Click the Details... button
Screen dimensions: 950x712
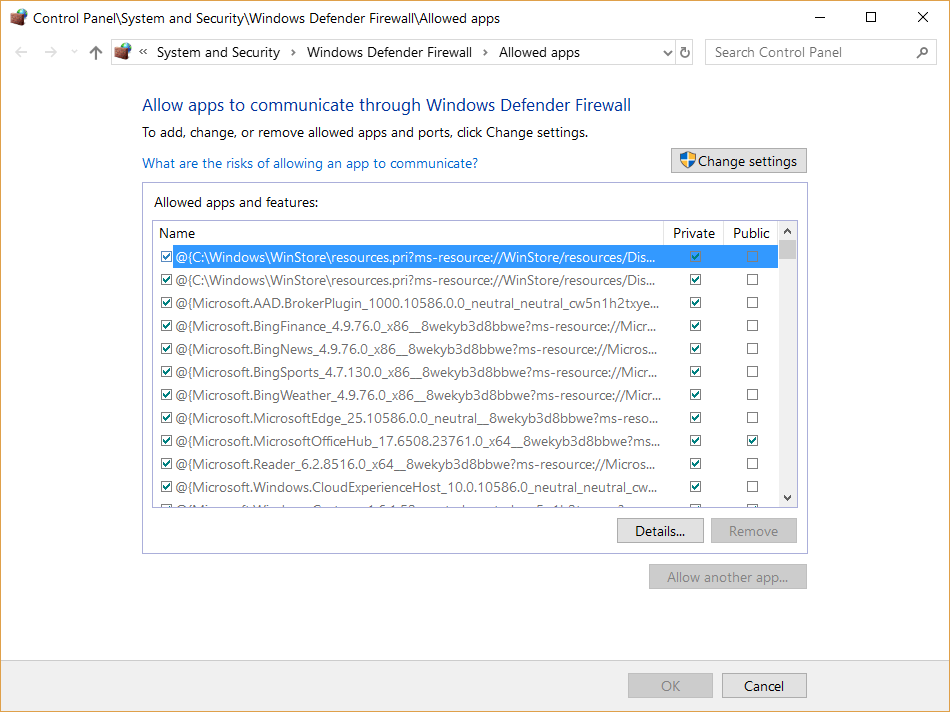(x=660, y=531)
